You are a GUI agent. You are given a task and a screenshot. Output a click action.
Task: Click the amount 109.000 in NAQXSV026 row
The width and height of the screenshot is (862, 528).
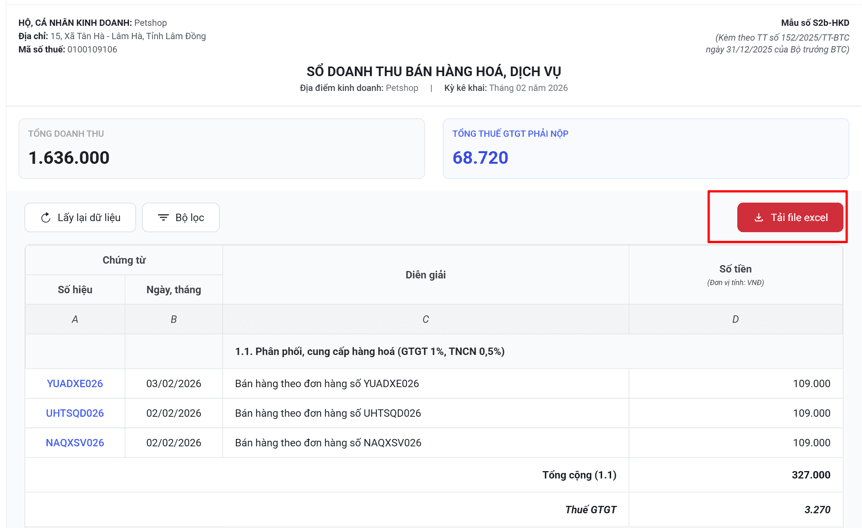[811, 443]
